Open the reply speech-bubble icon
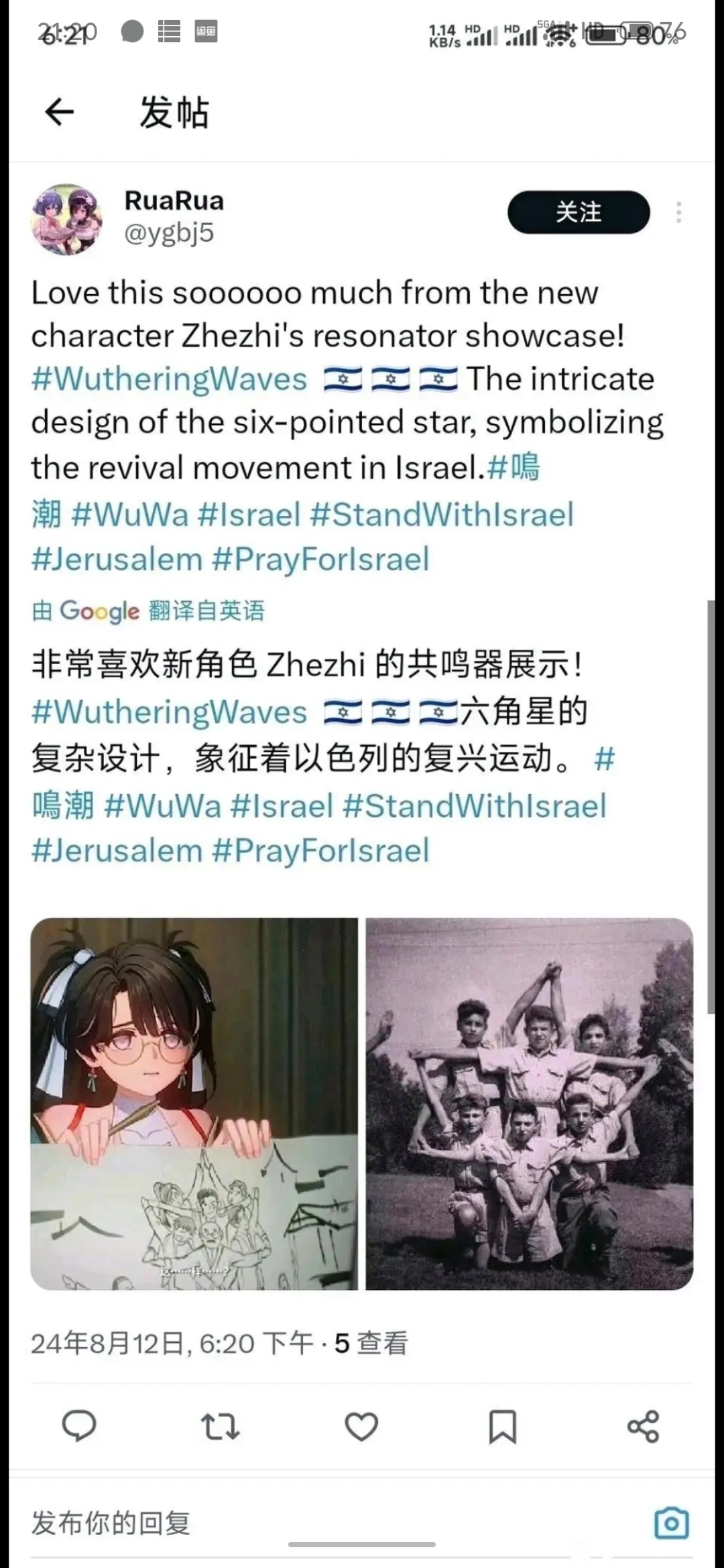724x1568 pixels. (79, 1425)
